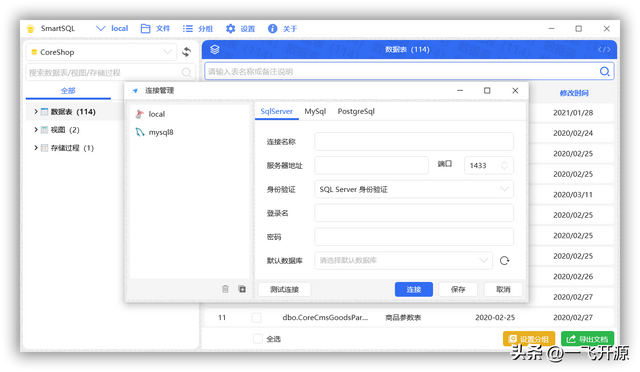Open the local connection dropdown in toolbar
640x372 pixels.
(112, 29)
